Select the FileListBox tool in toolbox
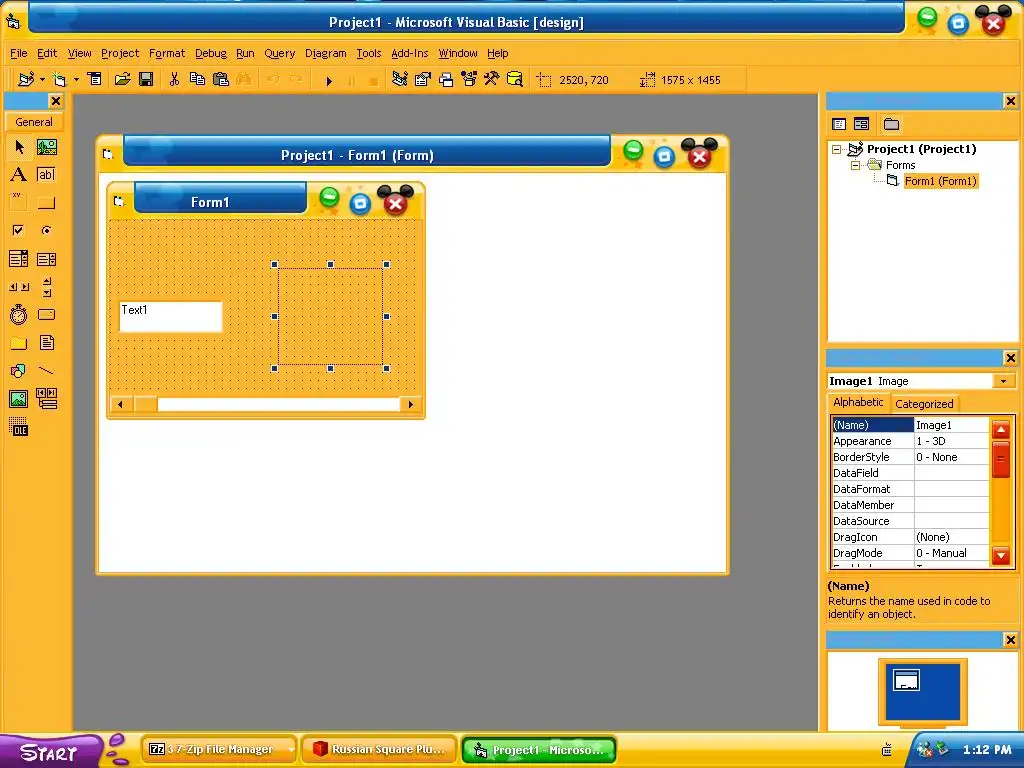Screen dimensions: 1024x768 click(x=46, y=343)
